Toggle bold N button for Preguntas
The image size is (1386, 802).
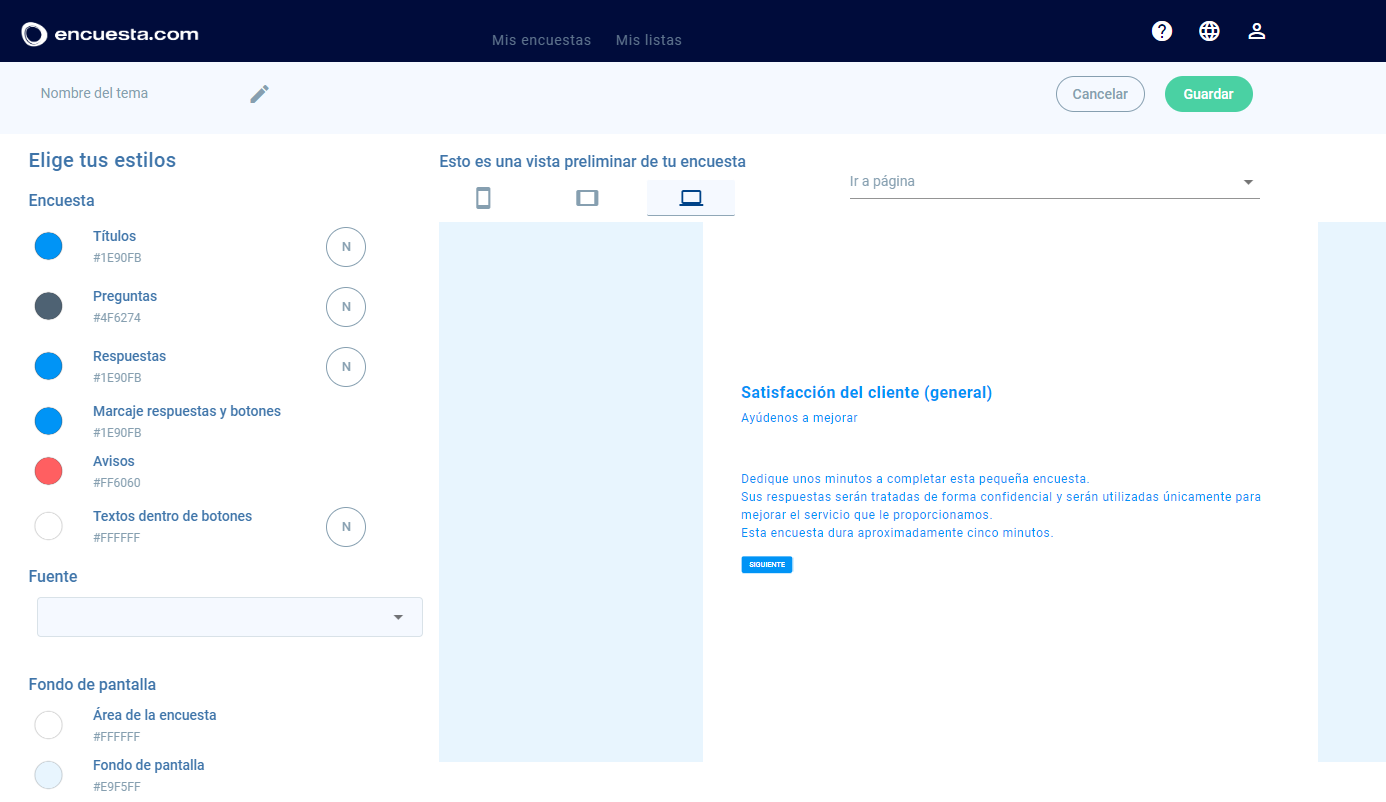(x=346, y=307)
